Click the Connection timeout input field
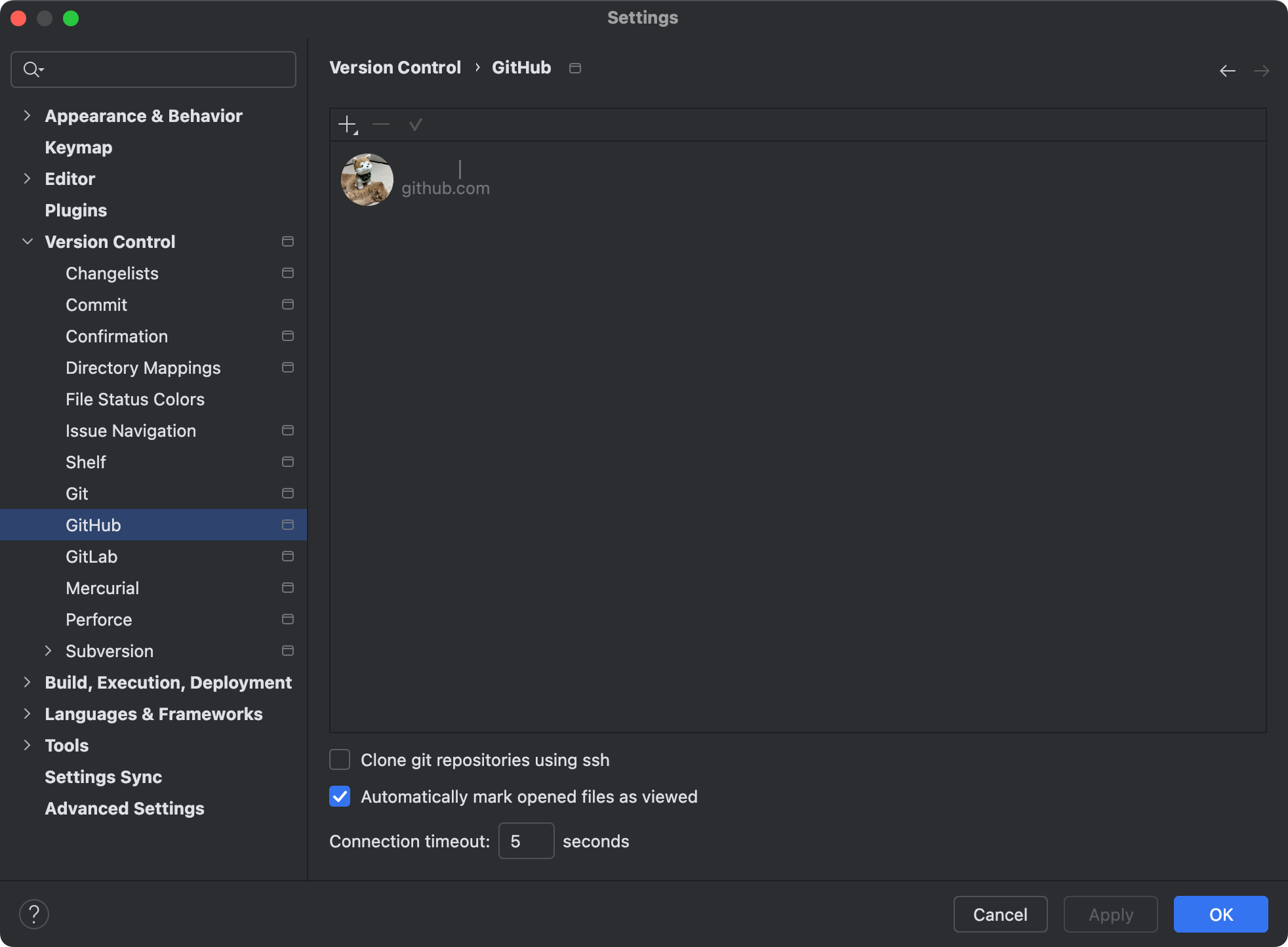Image resolution: width=1288 pixels, height=947 pixels. point(526,841)
